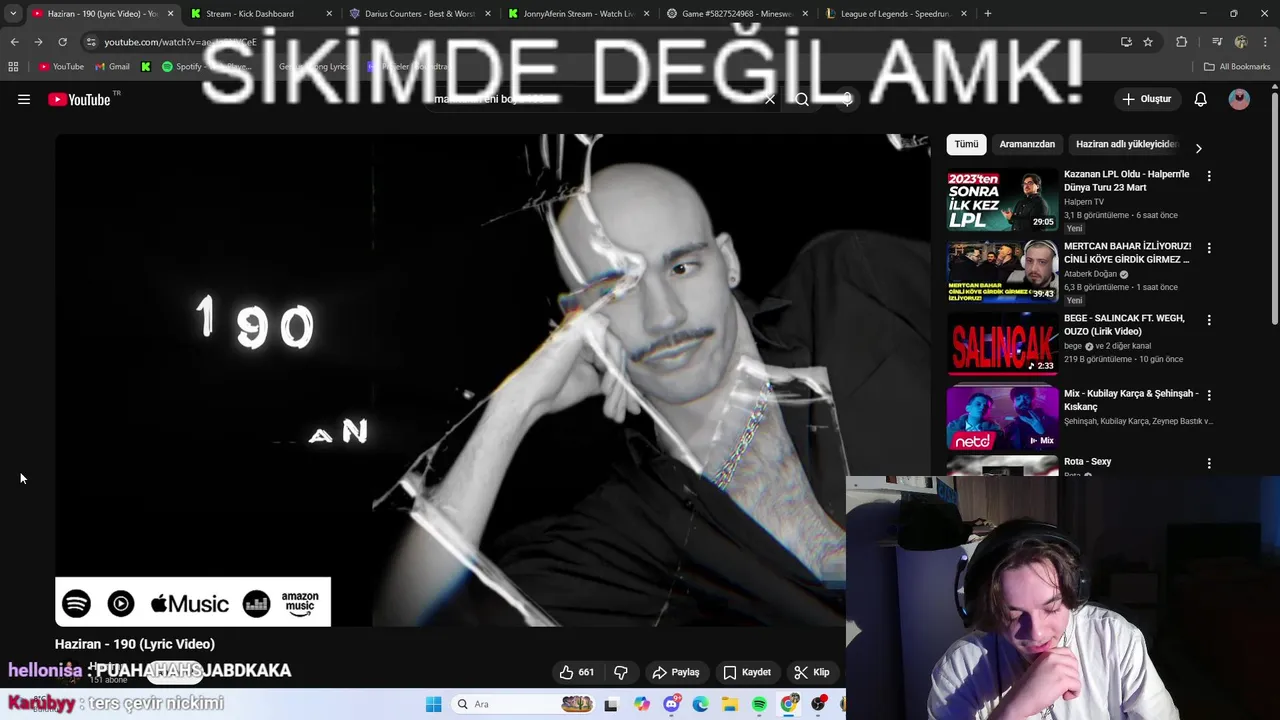Clear the YouTube search box text
Screen dimensions: 1280x720
pyautogui.click(x=770, y=99)
